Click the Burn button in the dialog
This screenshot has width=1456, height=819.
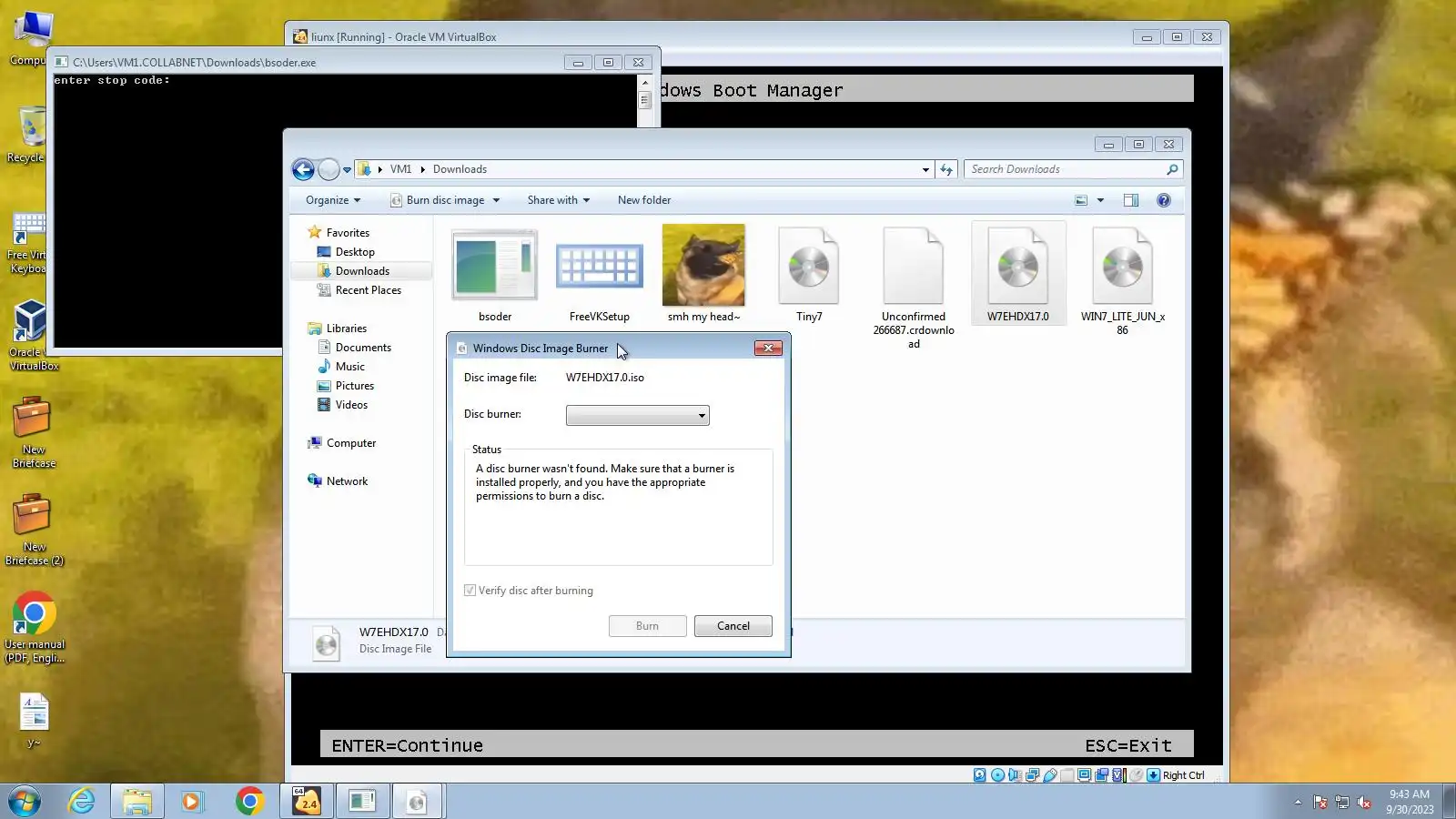click(647, 626)
